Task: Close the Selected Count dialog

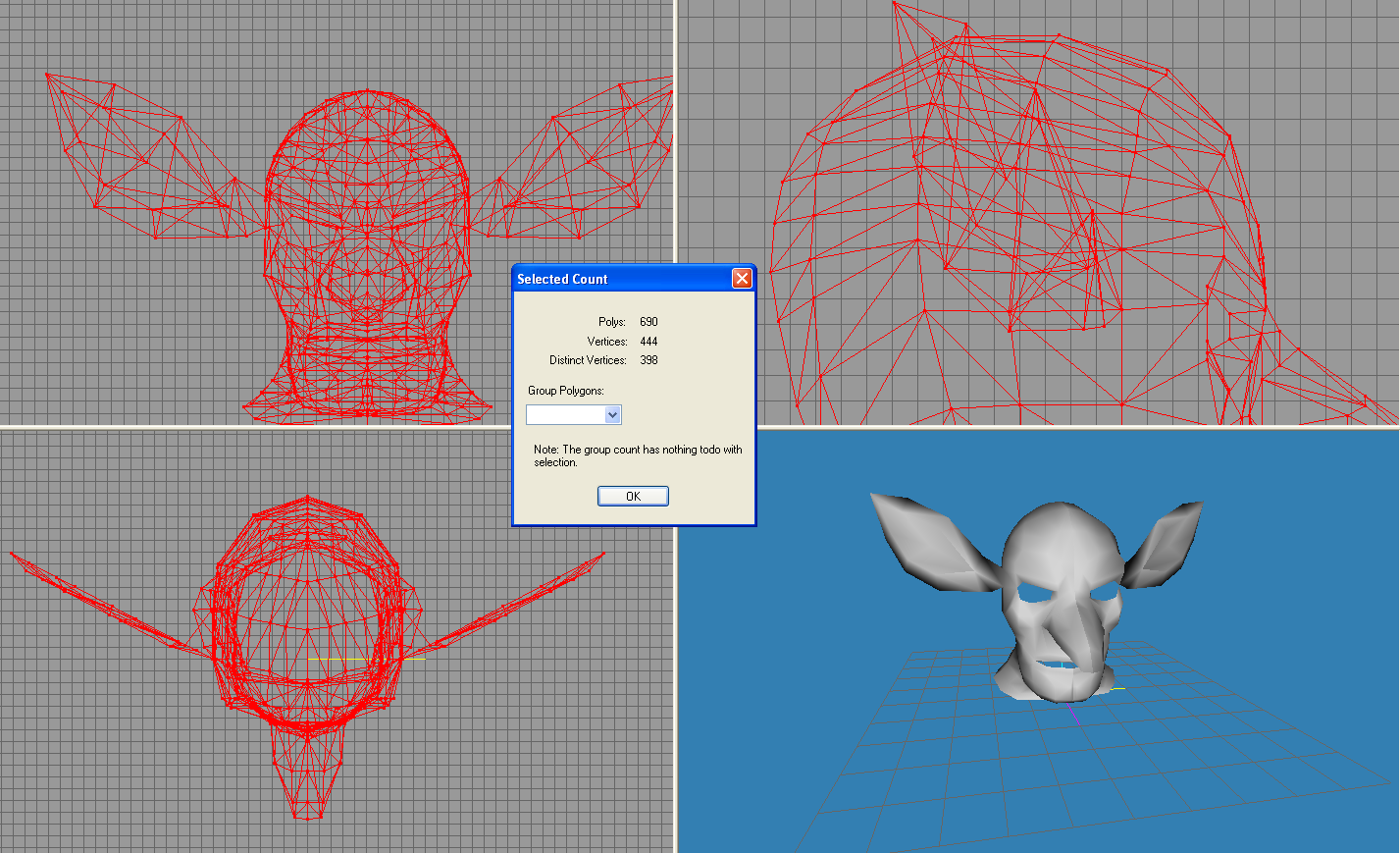Action: click(x=742, y=279)
